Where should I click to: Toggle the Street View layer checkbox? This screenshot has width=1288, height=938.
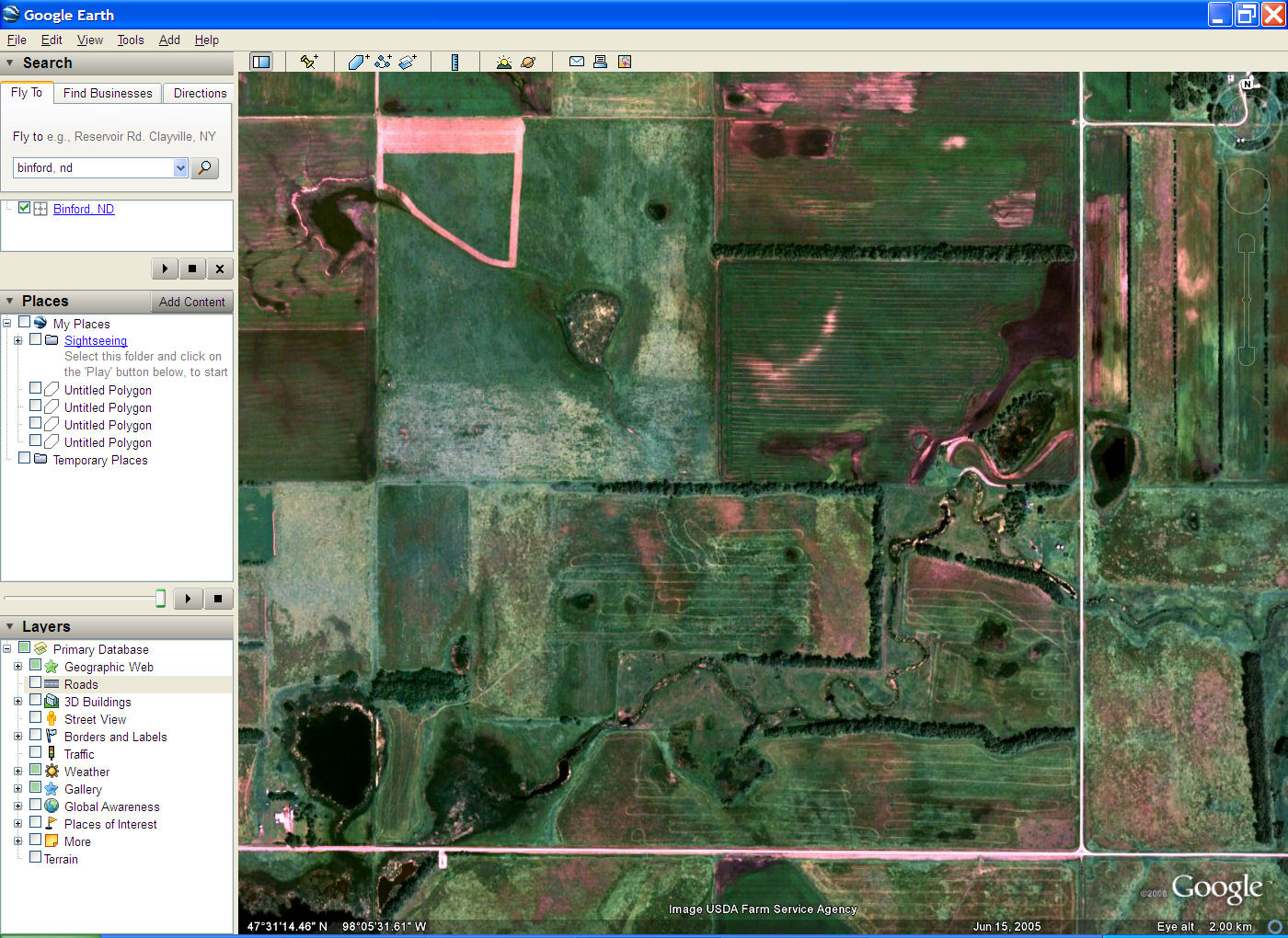tap(35, 718)
